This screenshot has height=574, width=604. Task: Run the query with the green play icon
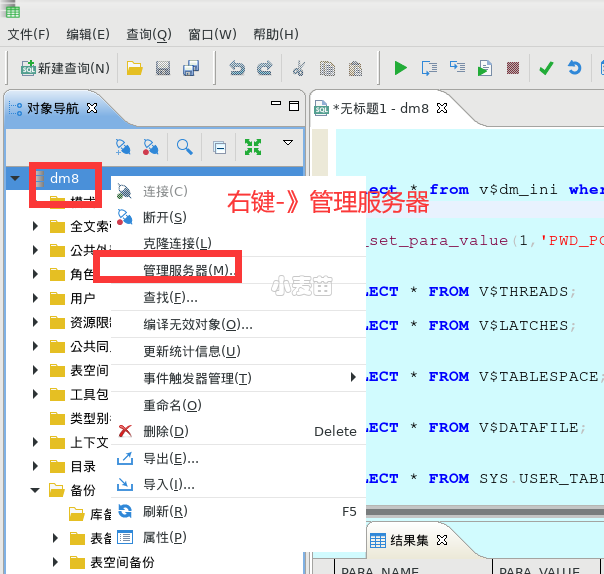tap(400, 68)
